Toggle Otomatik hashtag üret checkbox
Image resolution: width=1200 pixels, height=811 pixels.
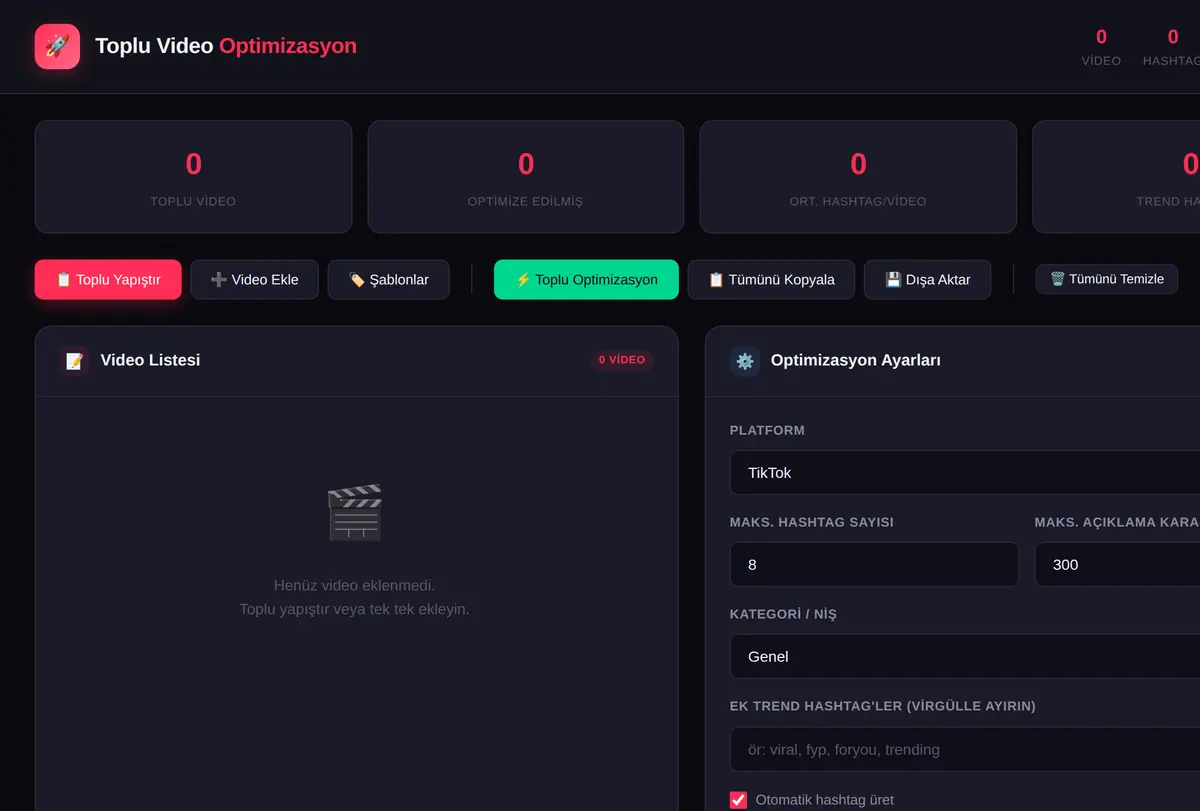[738, 800]
